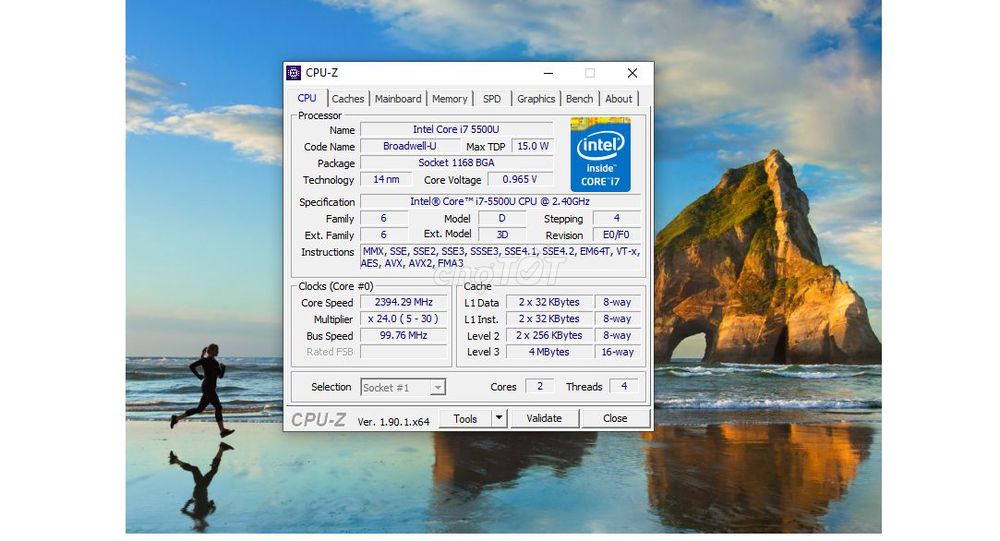Click the processor name Intel Core i7 5500U

(x=456, y=130)
